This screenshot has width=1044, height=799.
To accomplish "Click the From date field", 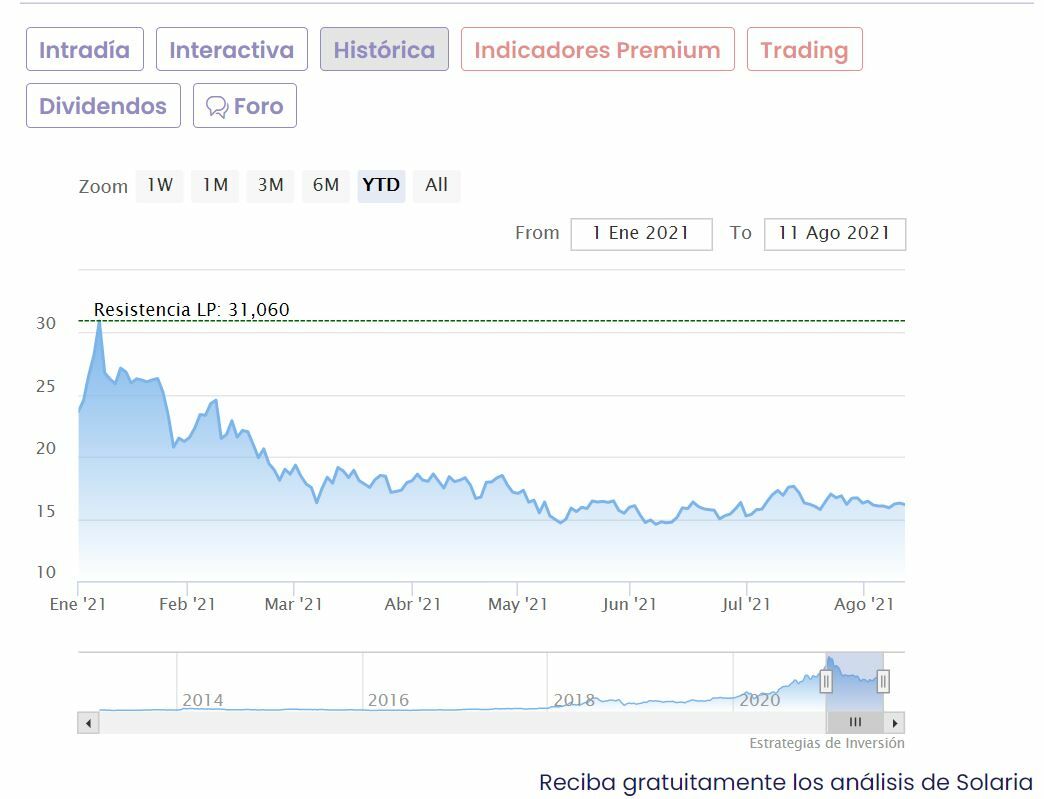I will pos(641,234).
